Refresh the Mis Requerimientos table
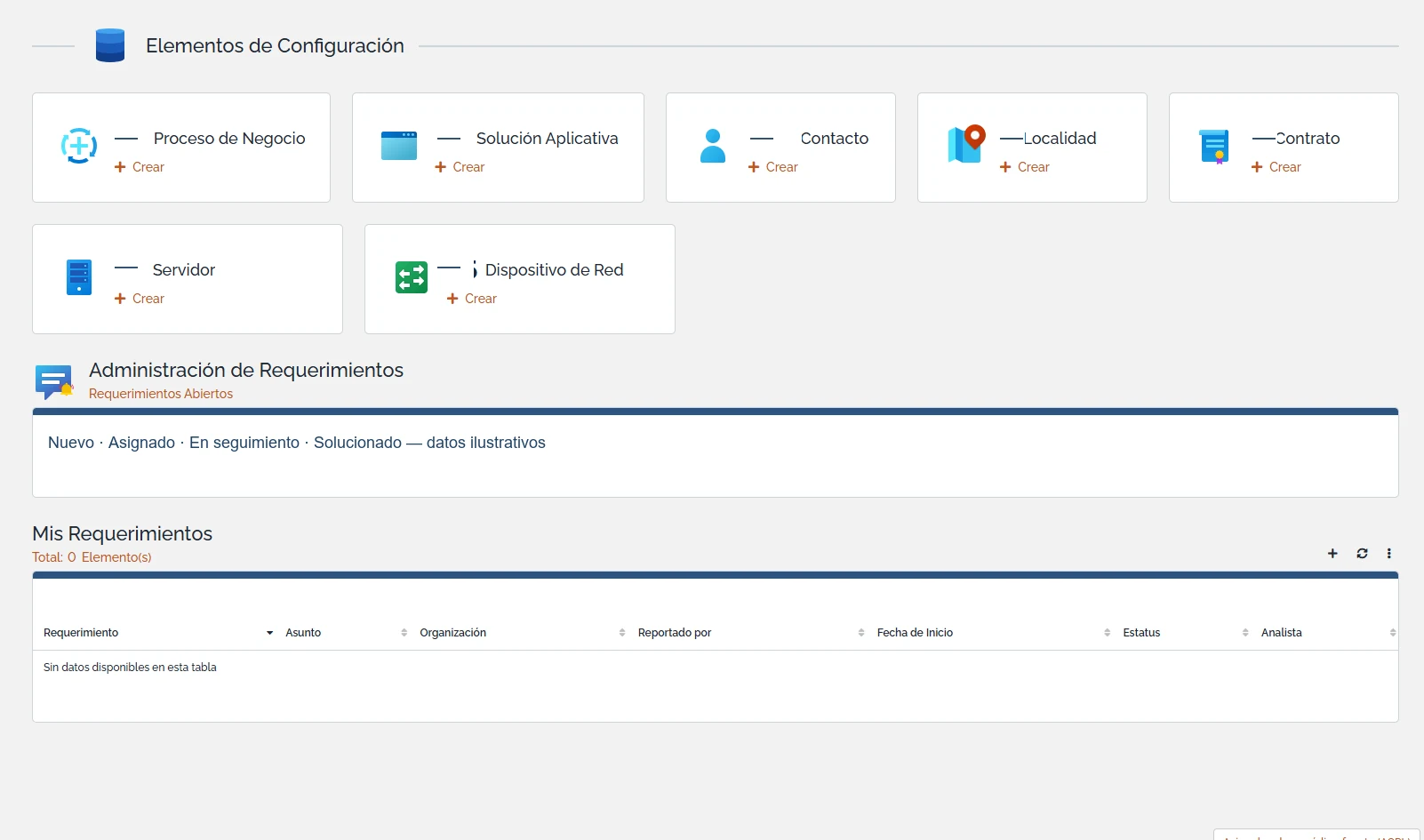The width and height of the screenshot is (1424, 840). [x=1362, y=554]
